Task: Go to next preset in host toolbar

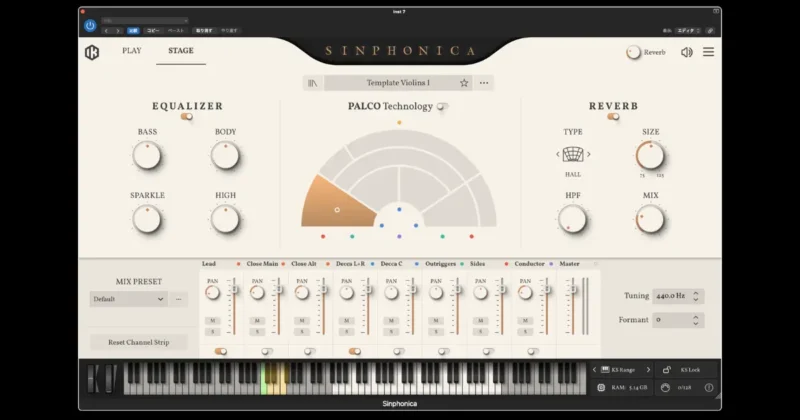Action: pyautogui.click(x=118, y=31)
